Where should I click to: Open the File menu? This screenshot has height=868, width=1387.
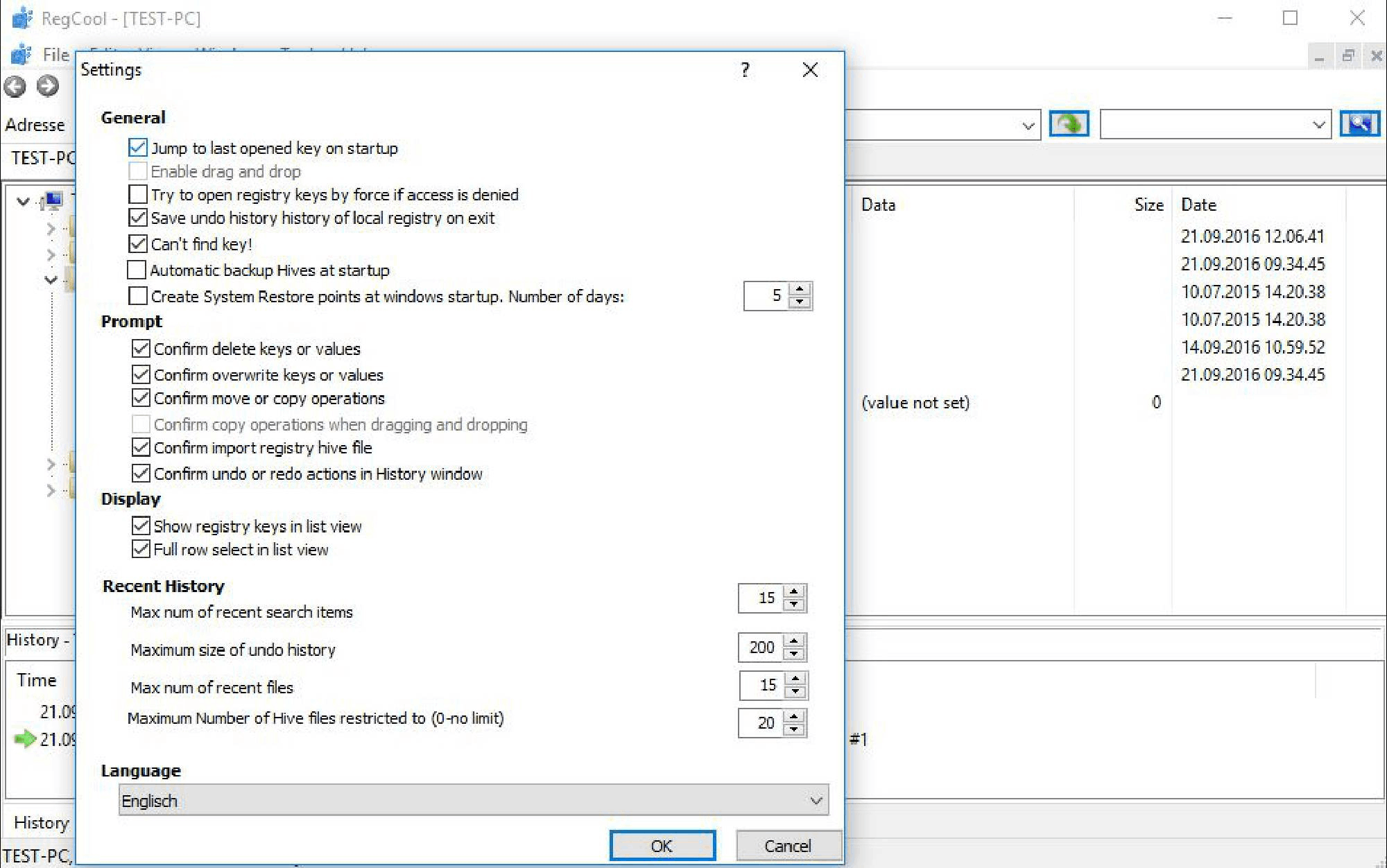pyautogui.click(x=55, y=54)
